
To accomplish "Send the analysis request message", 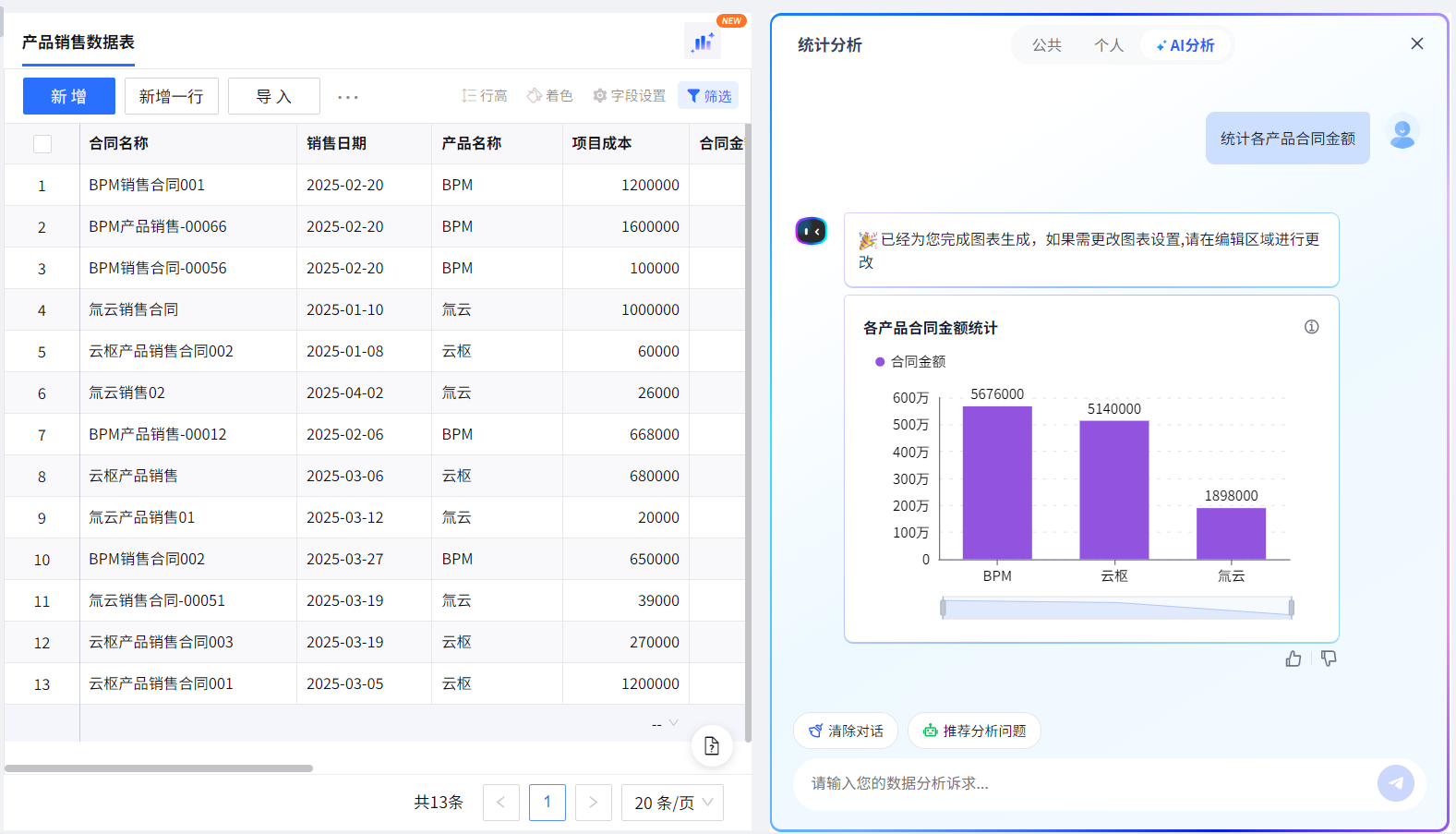I will pyautogui.click(x=1396, y=783).
